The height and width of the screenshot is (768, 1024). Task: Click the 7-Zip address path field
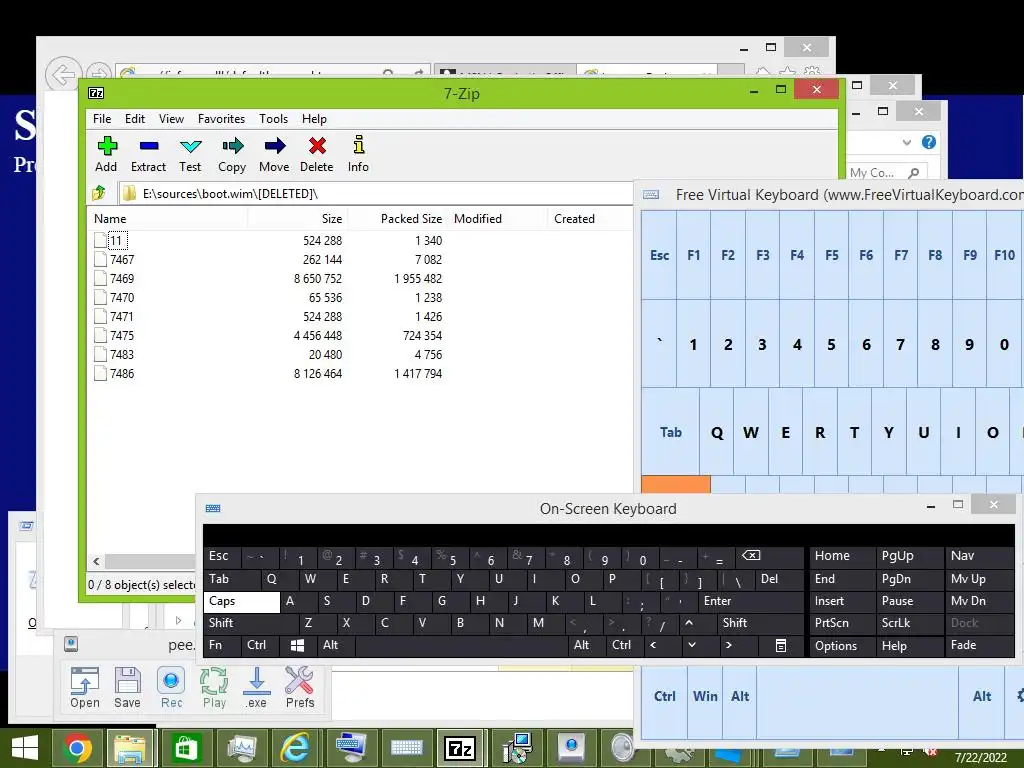tap(376, 193)
